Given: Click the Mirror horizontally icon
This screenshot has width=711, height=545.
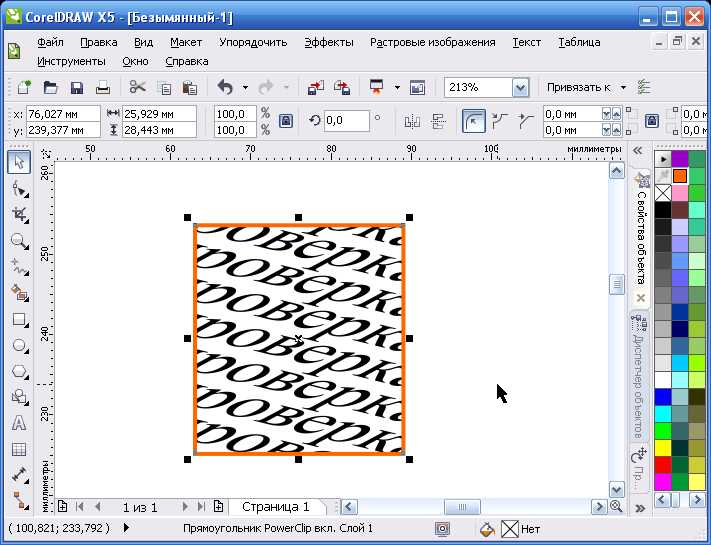Looking at the screenshot, I should 412,121.
